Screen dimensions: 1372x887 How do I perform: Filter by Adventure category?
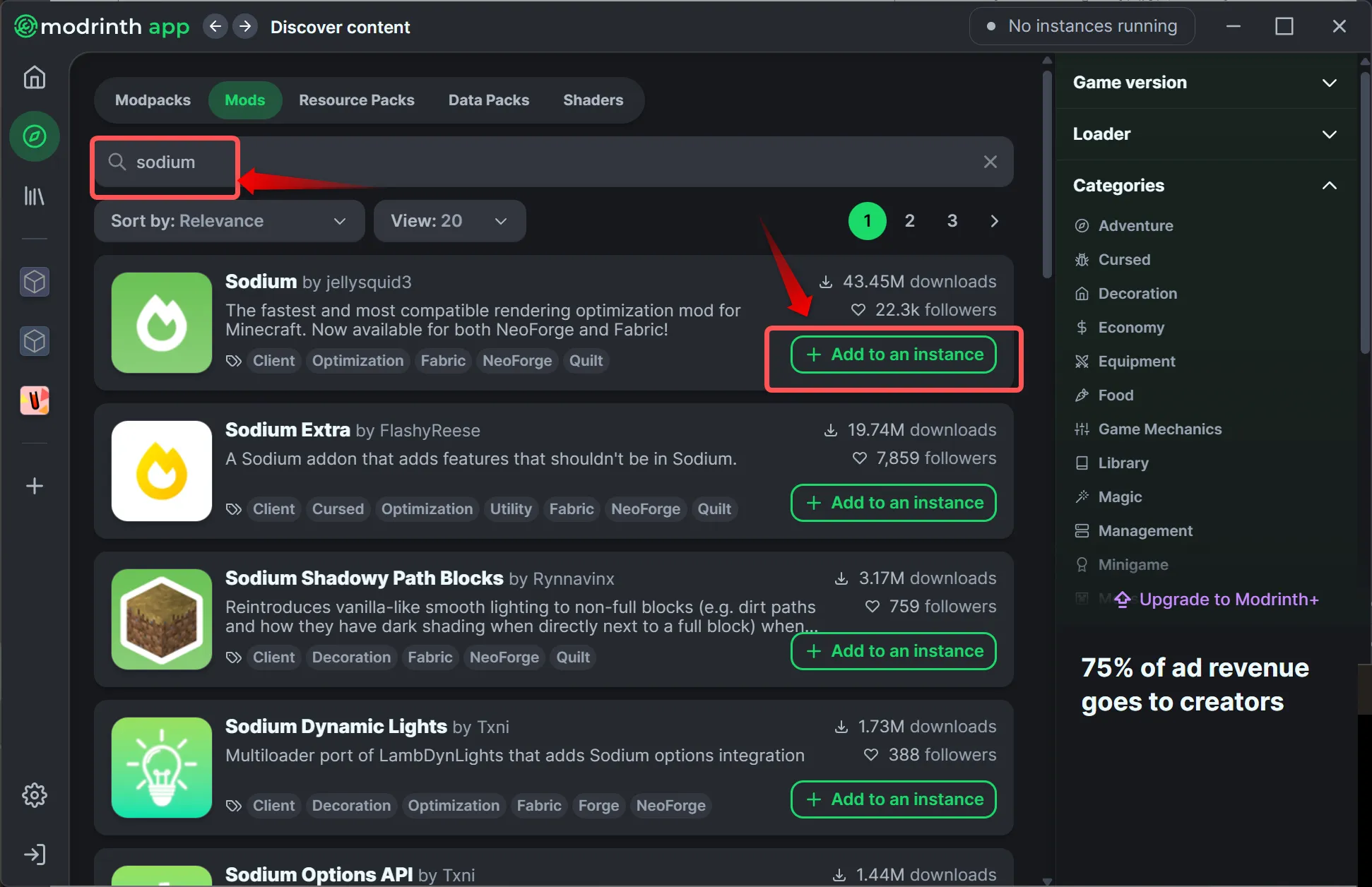(x=1135, y=226)
